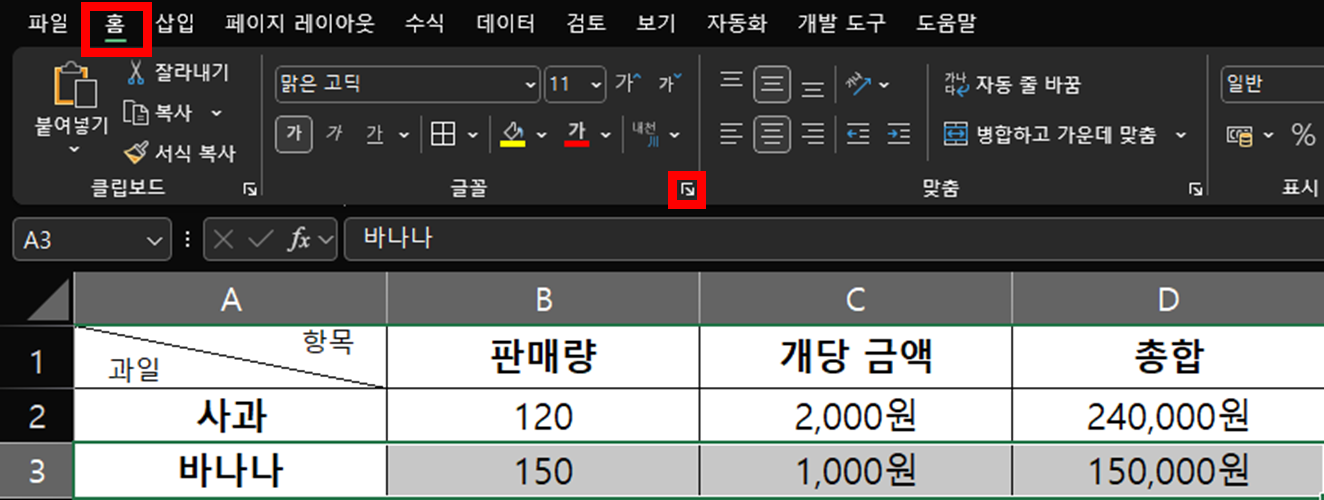Screen dimensions: 1324x500
Task: Apply the yellow fill color button
Action: coord(513,134)
